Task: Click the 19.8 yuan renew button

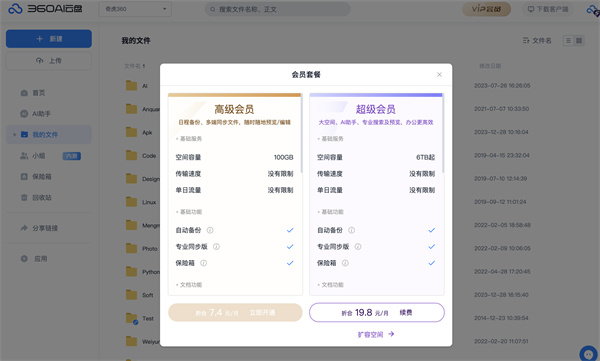Action: (x=377, y=312)
